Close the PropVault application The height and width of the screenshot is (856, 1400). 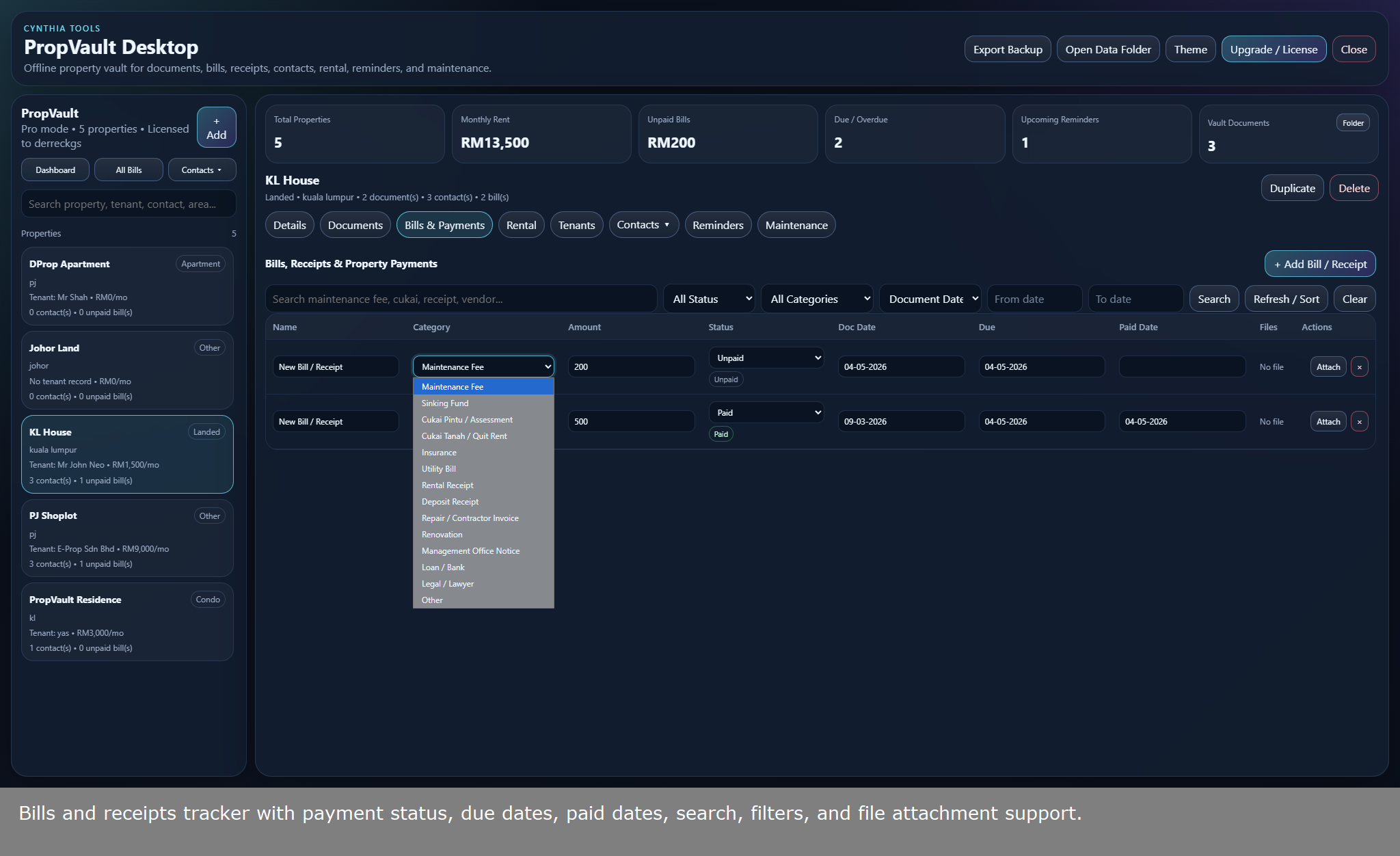[1354, 49]
